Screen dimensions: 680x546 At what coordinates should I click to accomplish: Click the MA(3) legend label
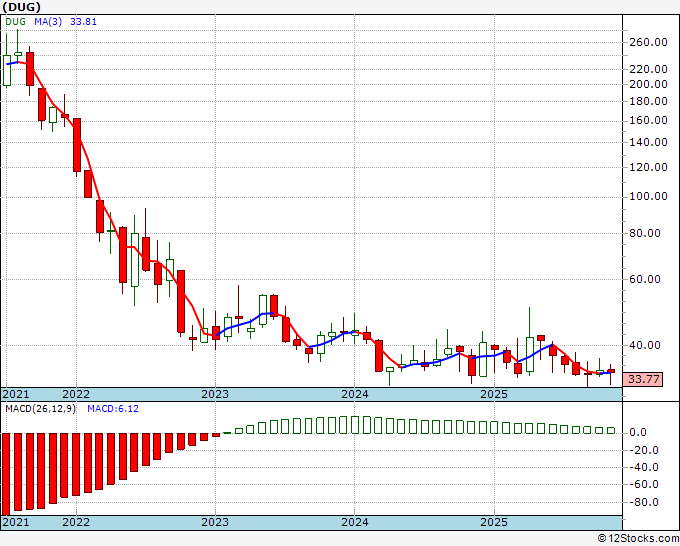click(x=48, y=22)
